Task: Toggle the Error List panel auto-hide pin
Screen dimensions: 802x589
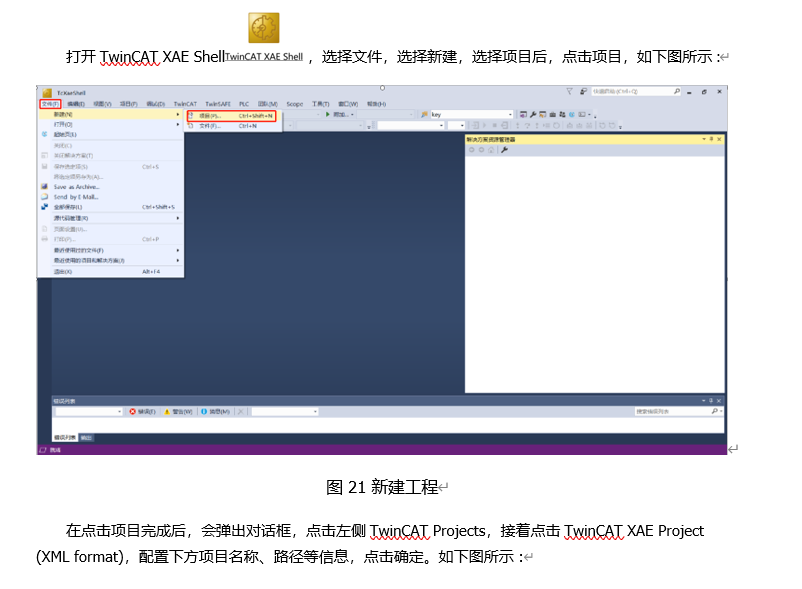Action: pyautogui.click(x=711, y=401)
